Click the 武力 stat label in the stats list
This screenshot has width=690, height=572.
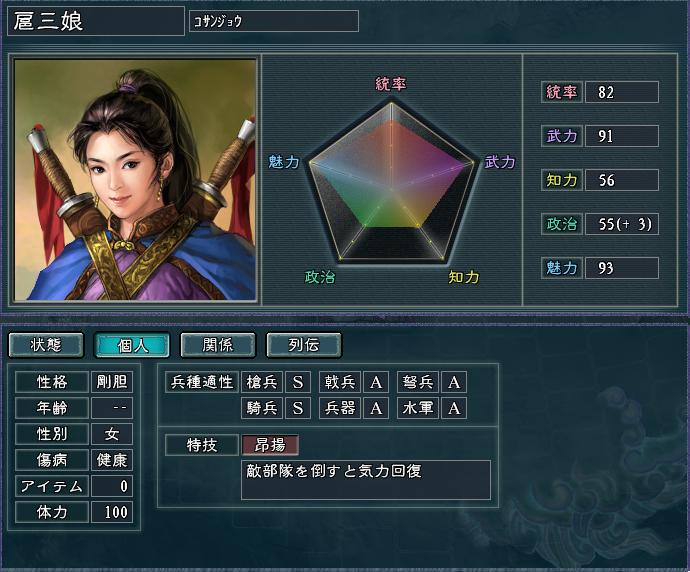click(x=562, y=136)
